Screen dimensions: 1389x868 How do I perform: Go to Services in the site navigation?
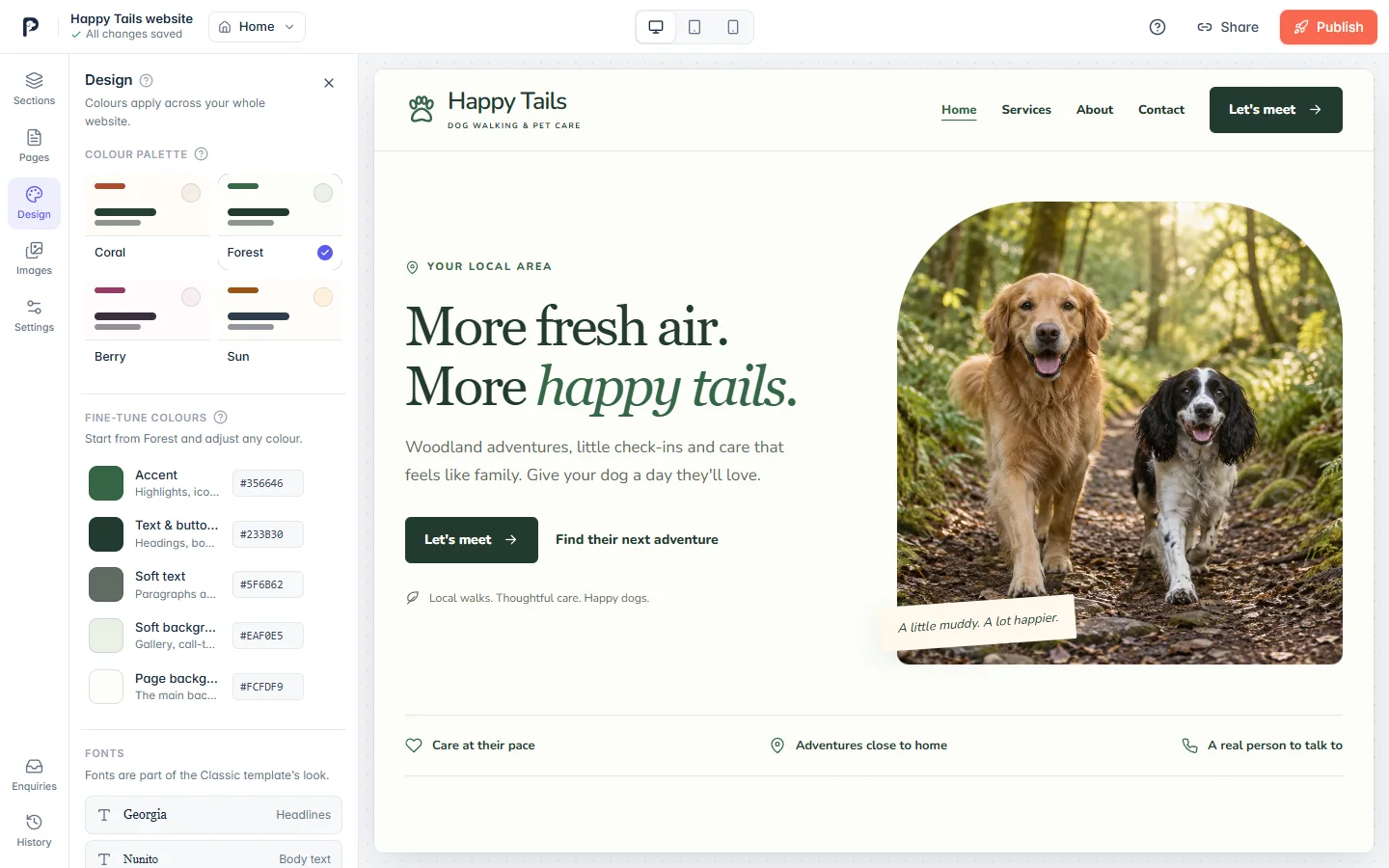(1026, 110)
